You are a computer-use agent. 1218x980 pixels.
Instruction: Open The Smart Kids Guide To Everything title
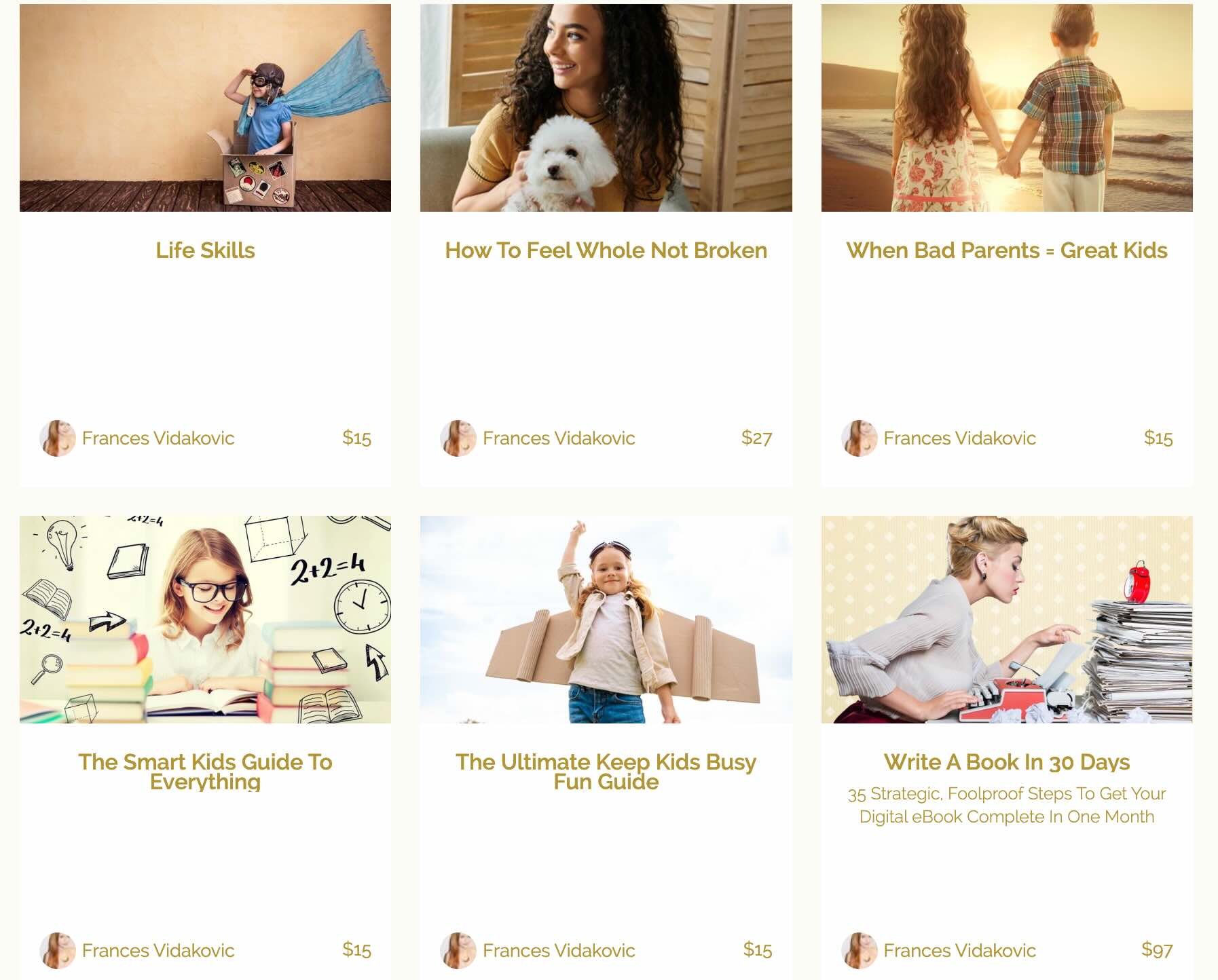coord(205,772)
